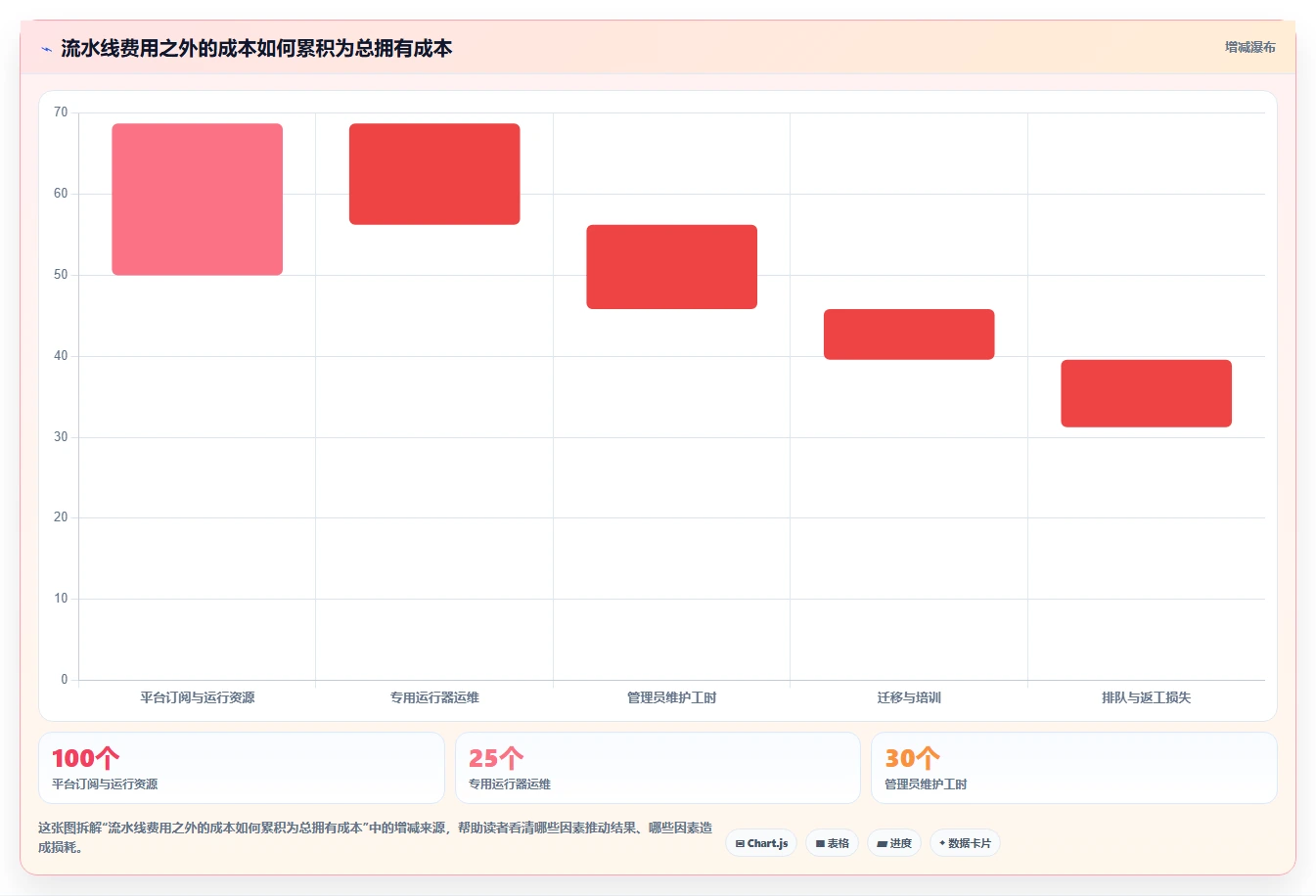This screenshot has height=896, width=1316.
Task: Click x-axis label 迁移与培训
Action: tap(909, 697)
